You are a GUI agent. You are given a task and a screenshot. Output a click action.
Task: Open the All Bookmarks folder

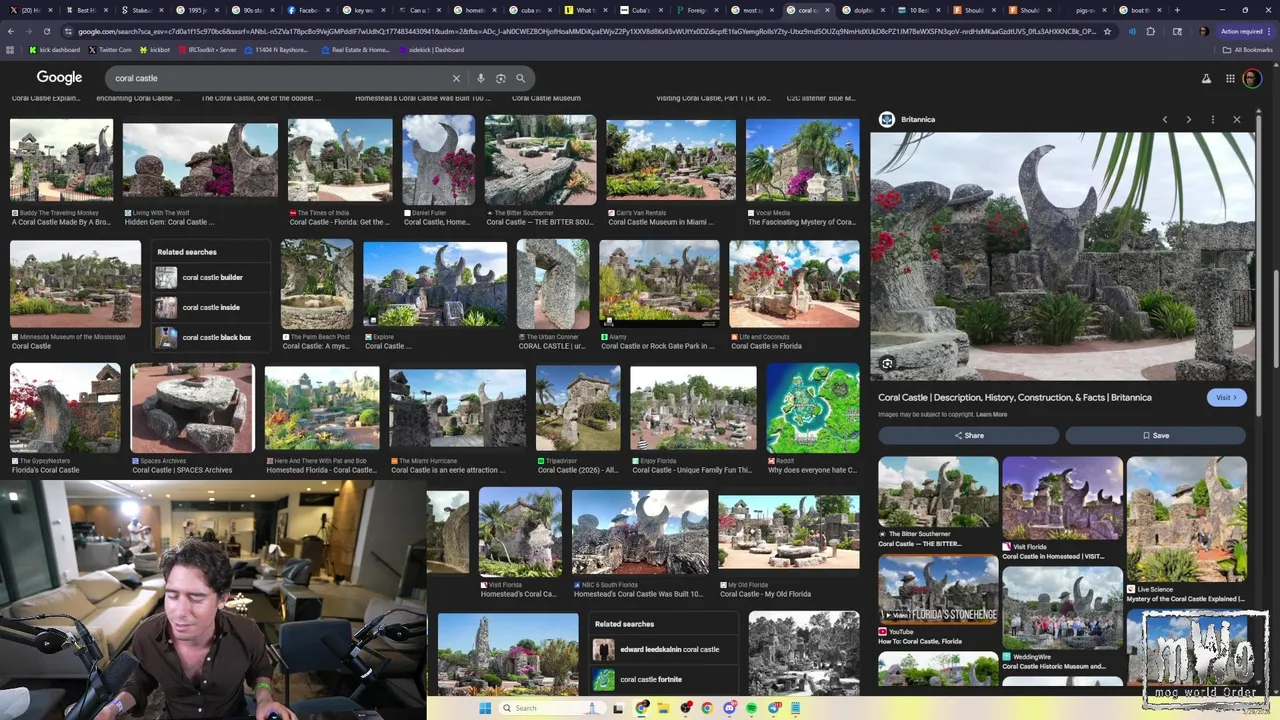[x=1247, y=50]
